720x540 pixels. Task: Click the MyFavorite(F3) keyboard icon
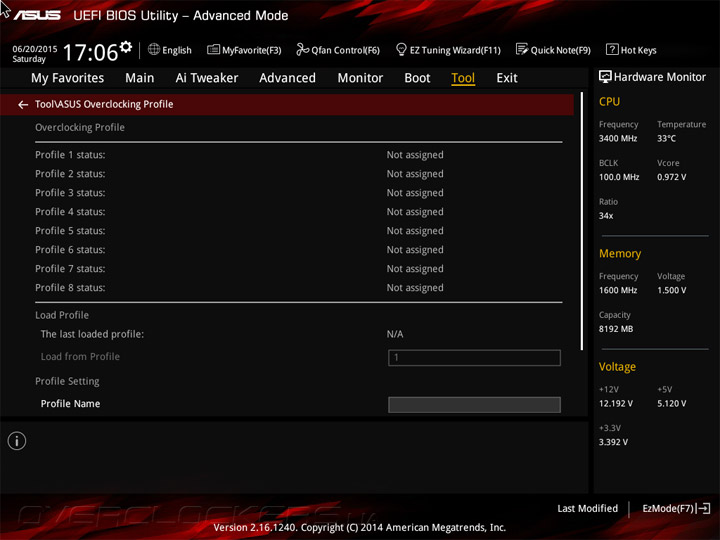tap(213, 50)
